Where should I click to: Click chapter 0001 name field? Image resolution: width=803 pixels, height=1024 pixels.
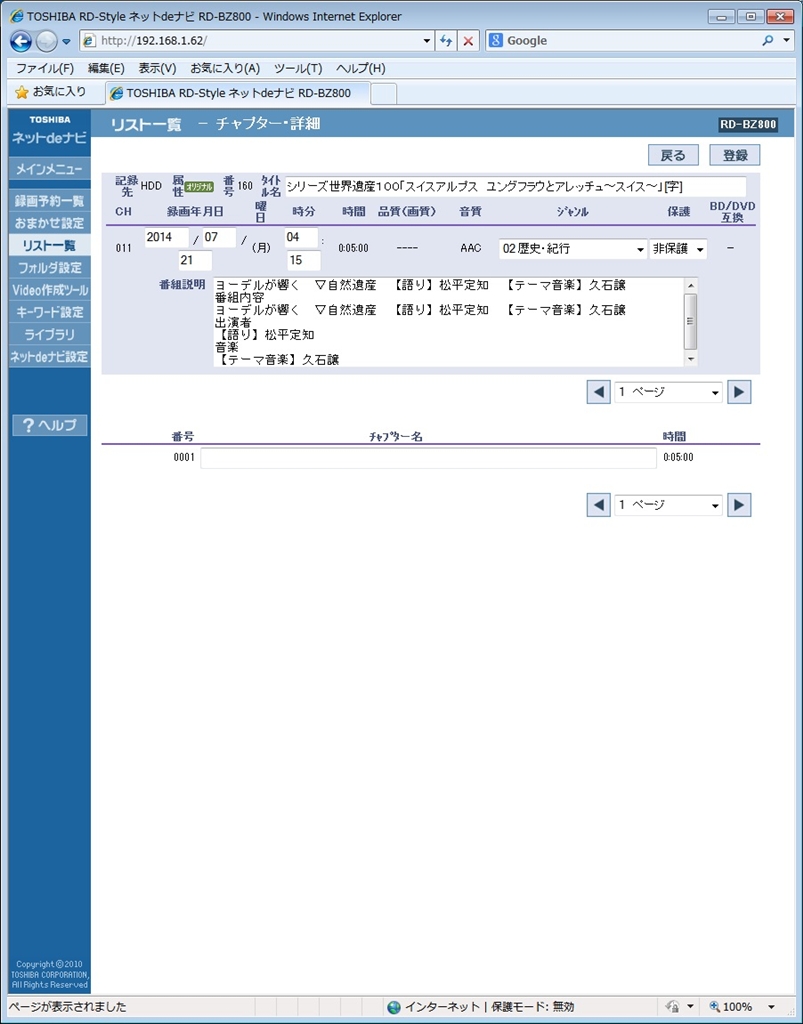coord(428,458)
